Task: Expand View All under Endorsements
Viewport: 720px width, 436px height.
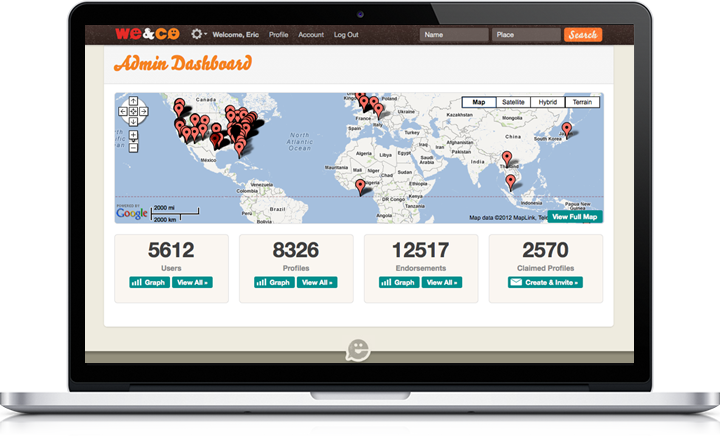Action: (441, 283)
